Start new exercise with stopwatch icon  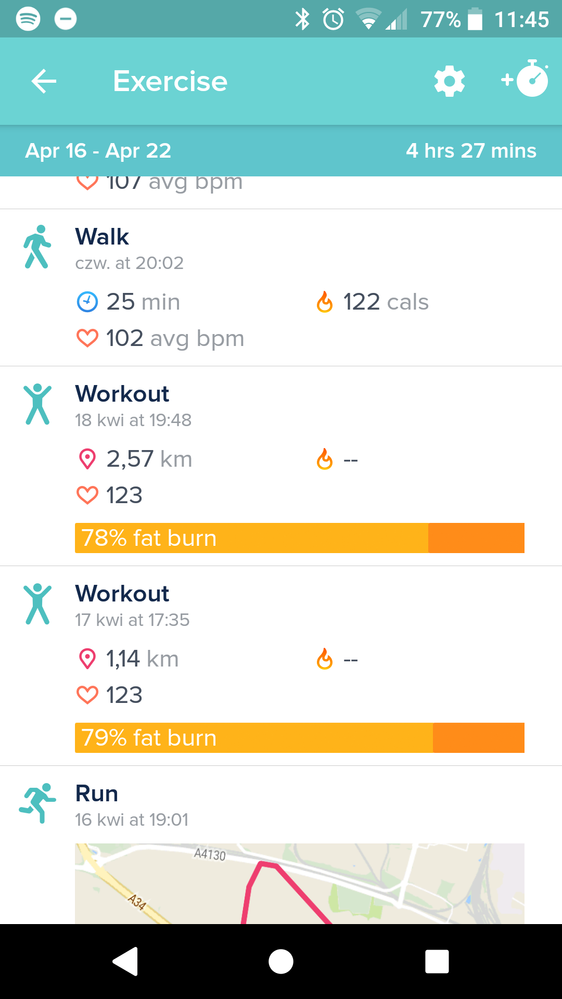tap(525, 79)
